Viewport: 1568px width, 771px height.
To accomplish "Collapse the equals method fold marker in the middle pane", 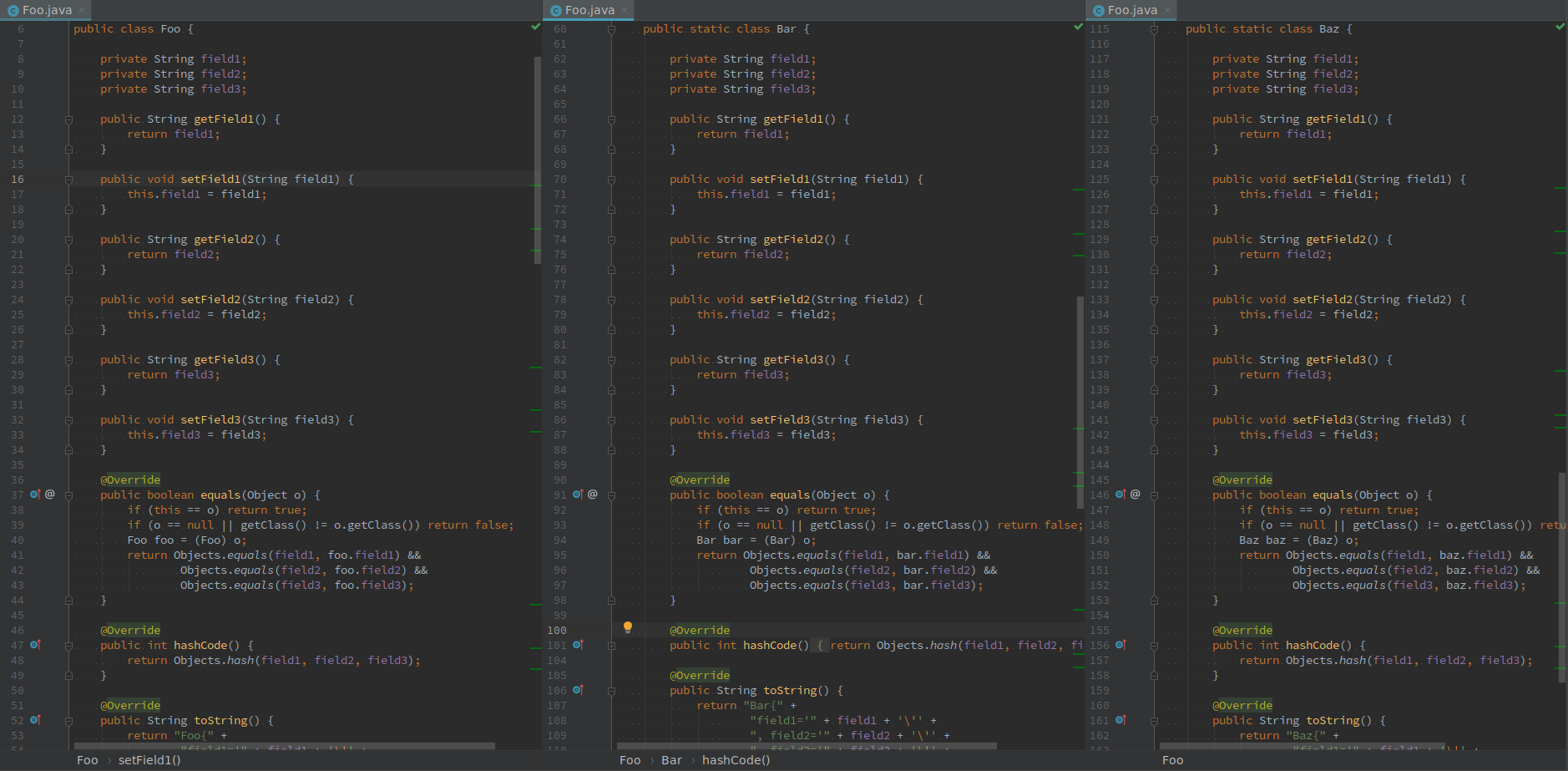I will [x=613, y=495].
